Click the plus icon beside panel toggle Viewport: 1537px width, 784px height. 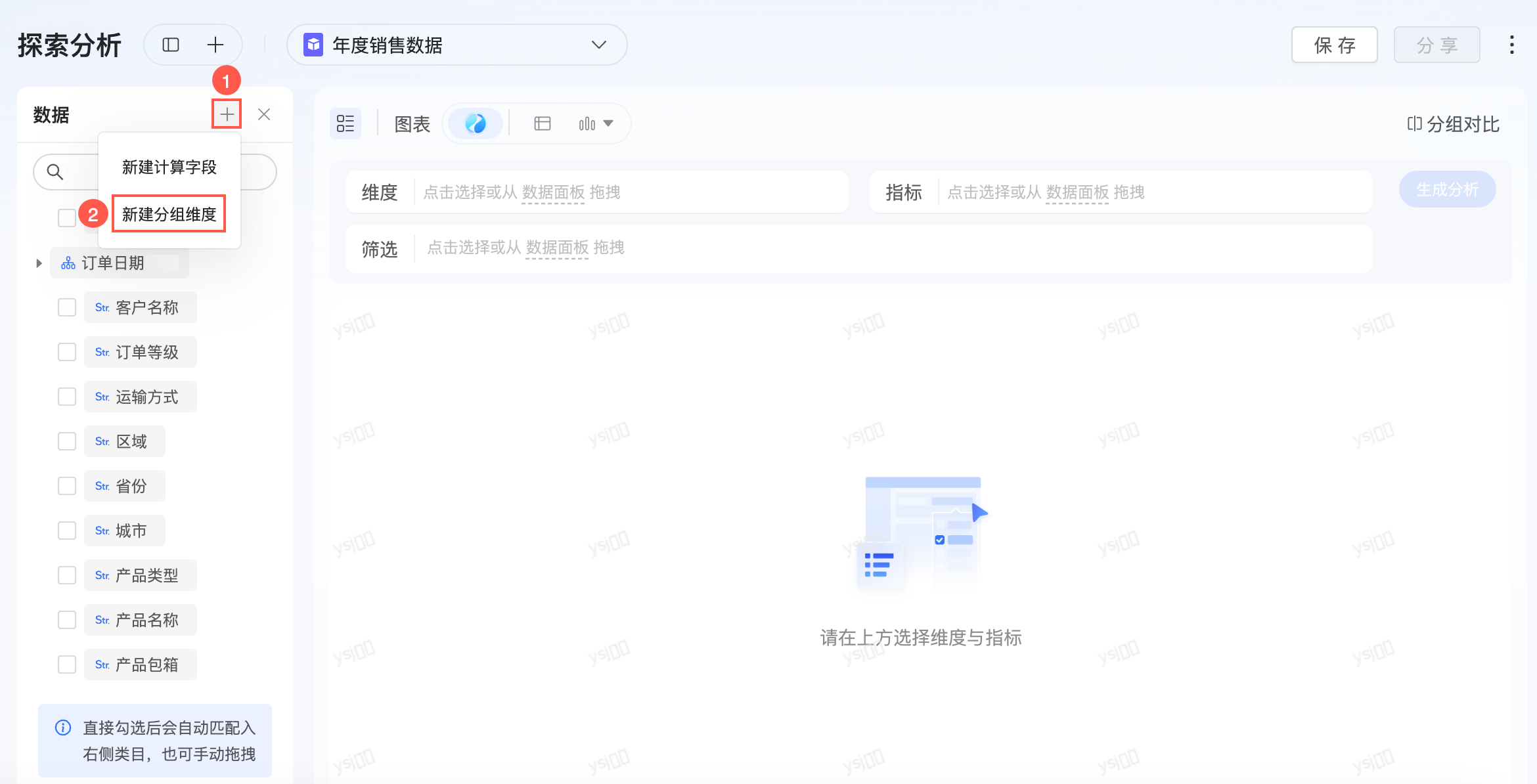[215, 45]
